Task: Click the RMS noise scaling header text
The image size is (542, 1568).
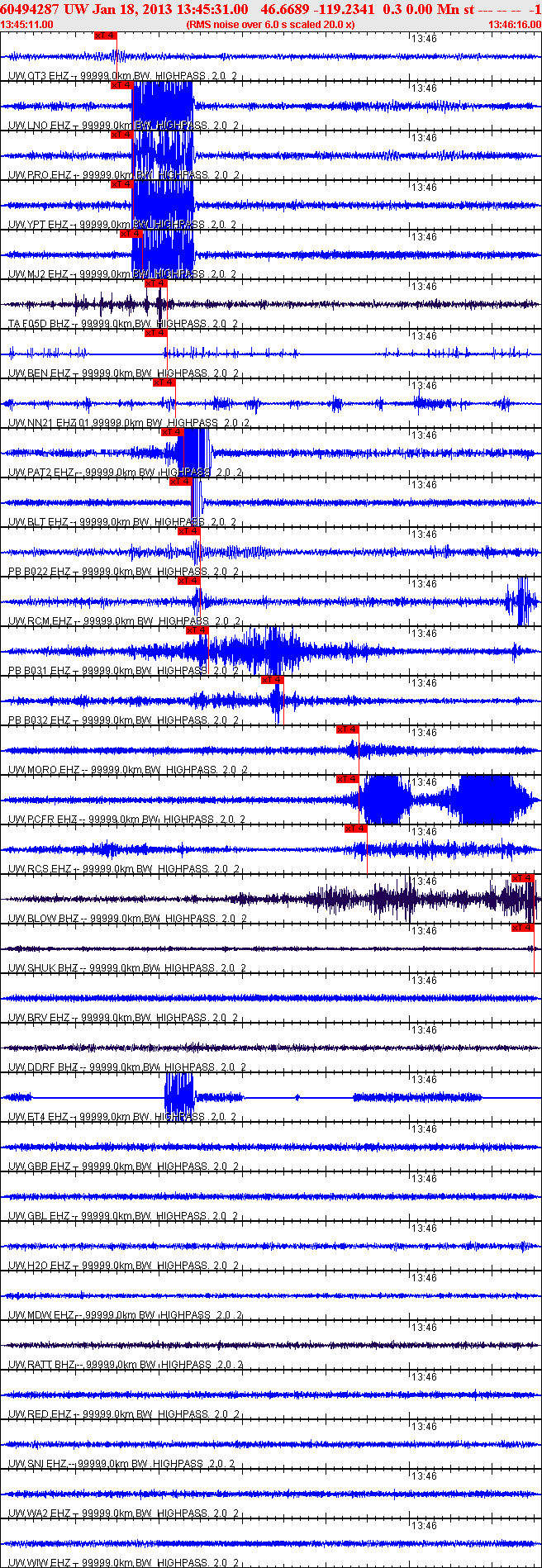Action: [271, 25]
